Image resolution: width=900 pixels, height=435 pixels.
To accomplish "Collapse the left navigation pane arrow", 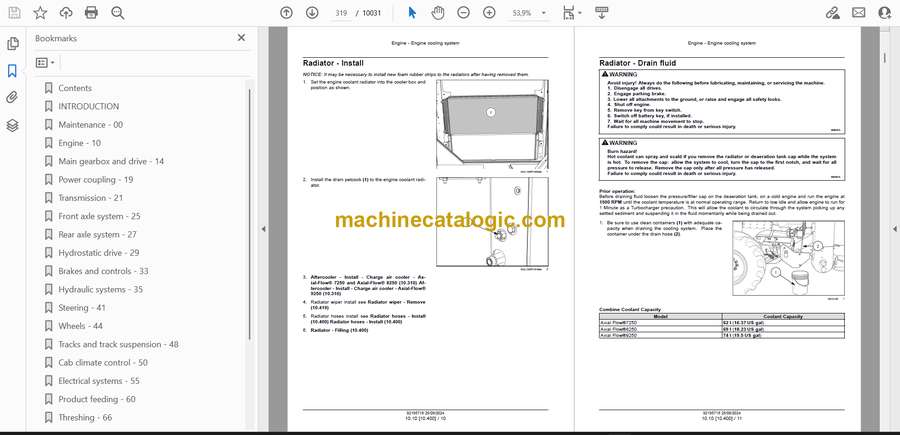I will tap(263, 229).
